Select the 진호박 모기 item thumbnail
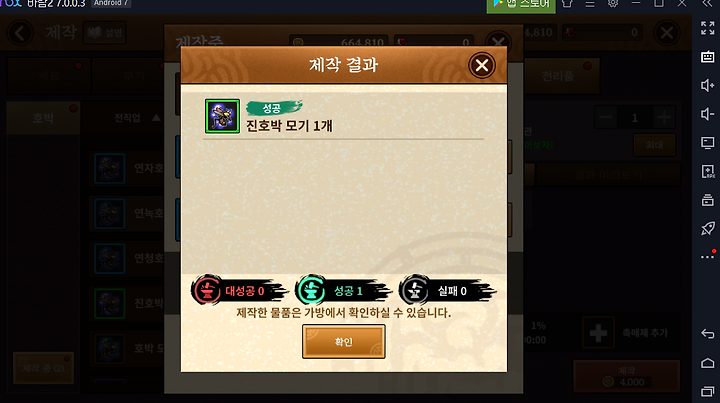720x403 pixels. 222,116
